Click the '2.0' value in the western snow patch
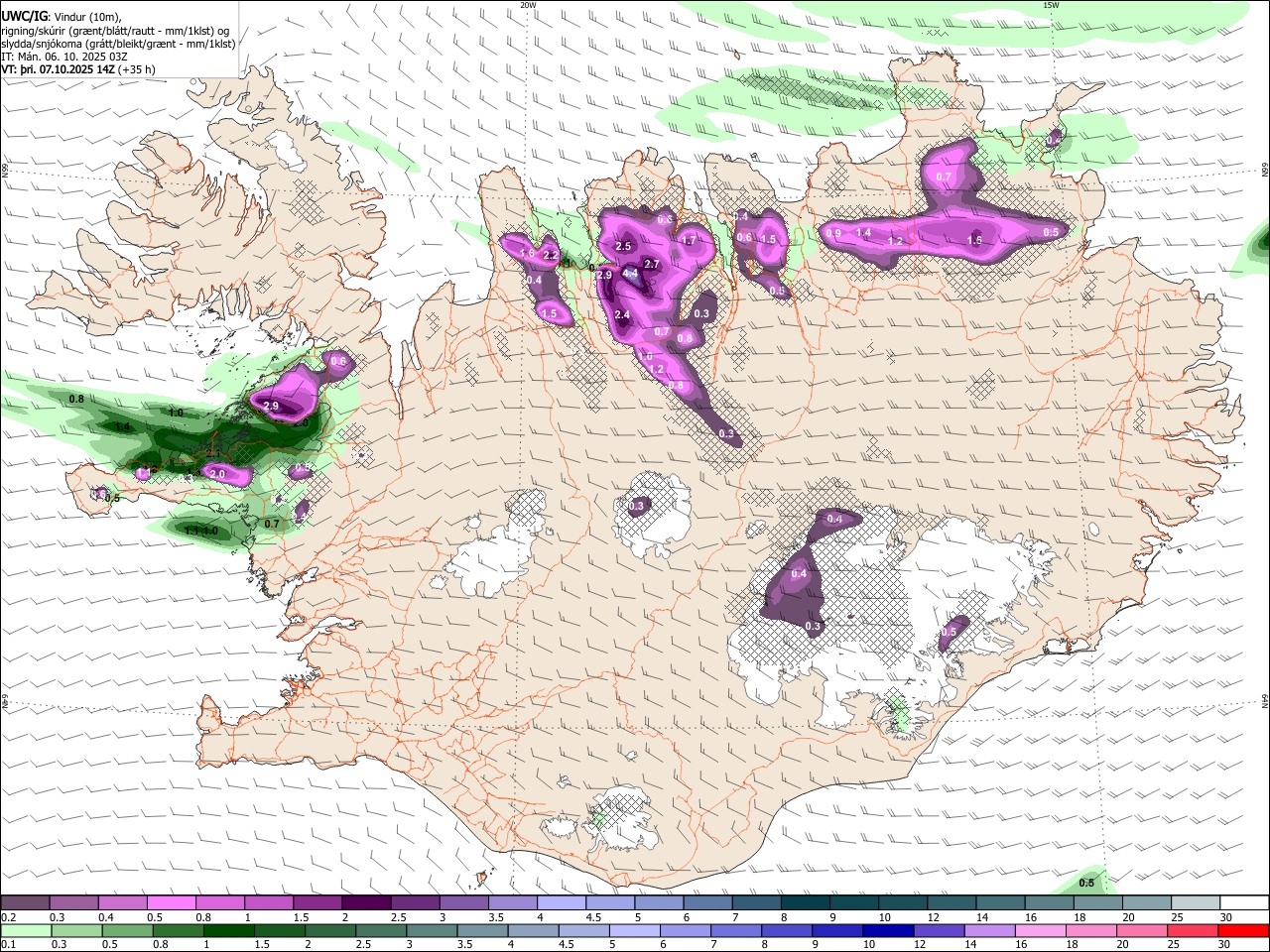Image resolution: width=1270 pixels, height=952 pixels. 218,475
